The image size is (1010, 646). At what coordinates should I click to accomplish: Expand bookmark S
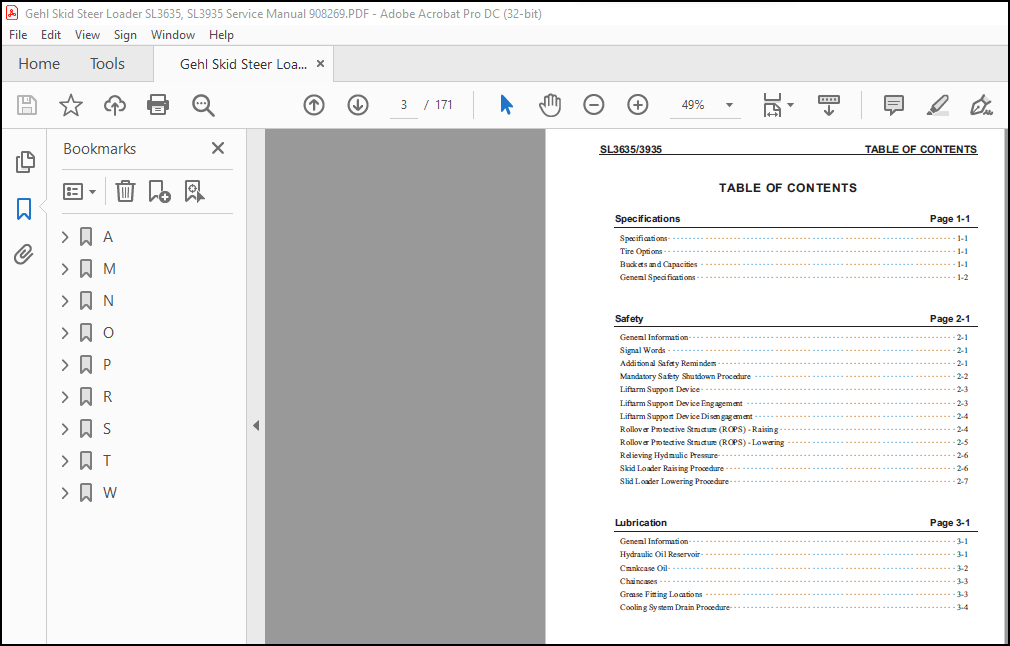[65, 429]
